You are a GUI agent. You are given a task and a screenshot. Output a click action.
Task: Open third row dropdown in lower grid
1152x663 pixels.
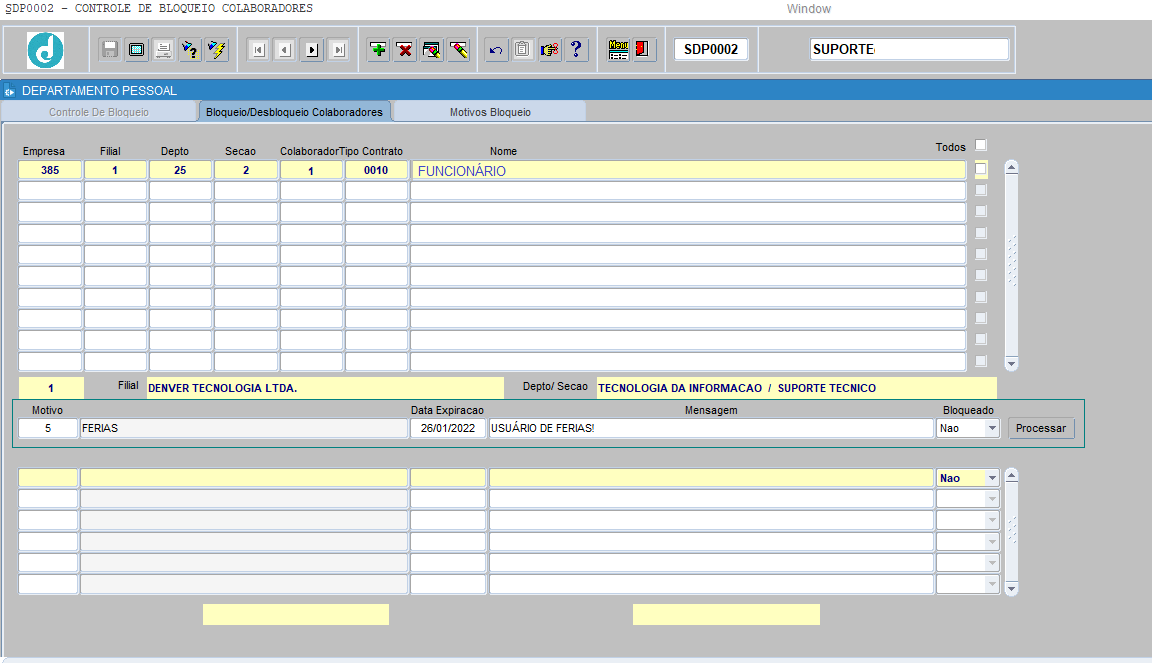pos(993,520)
